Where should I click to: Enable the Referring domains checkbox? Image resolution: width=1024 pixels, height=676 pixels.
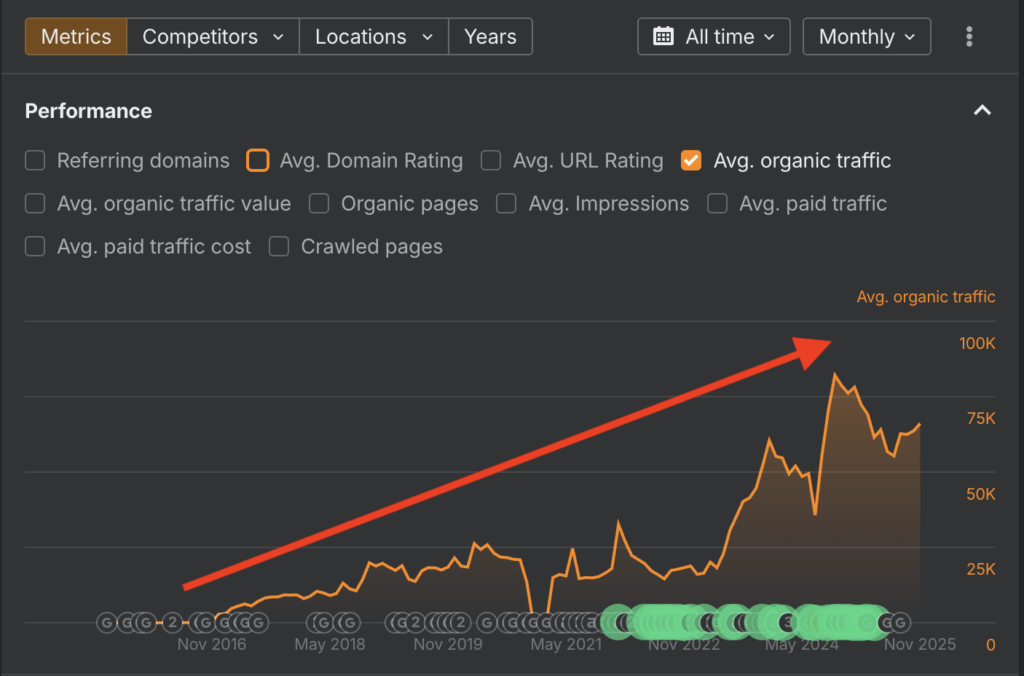click(36, 160)
